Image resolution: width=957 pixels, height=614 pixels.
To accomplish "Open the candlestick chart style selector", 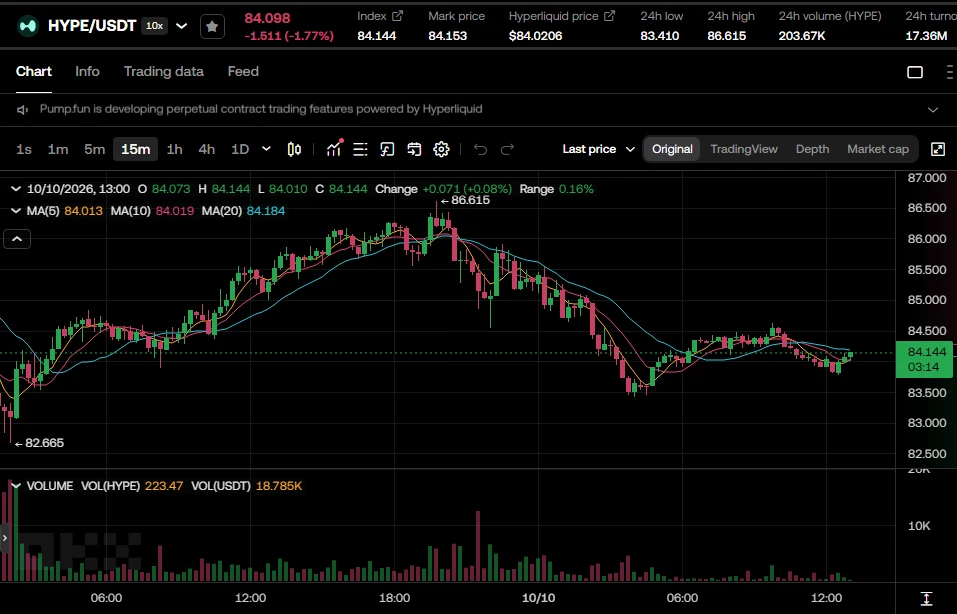I will click(x=294, y=150).
